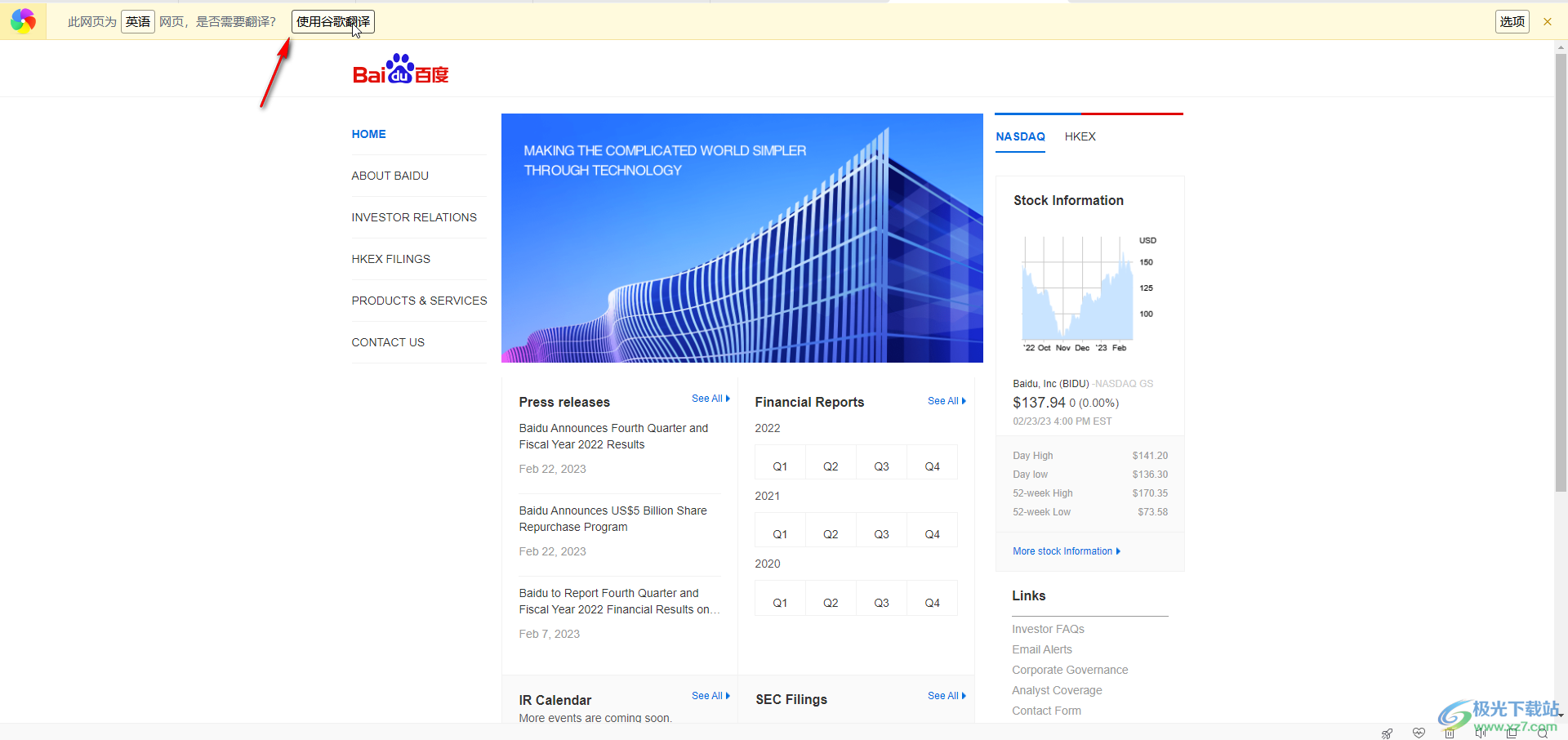Go to the HOME menu item
This screenshot has height=740, width=1568.
[368, 134]
